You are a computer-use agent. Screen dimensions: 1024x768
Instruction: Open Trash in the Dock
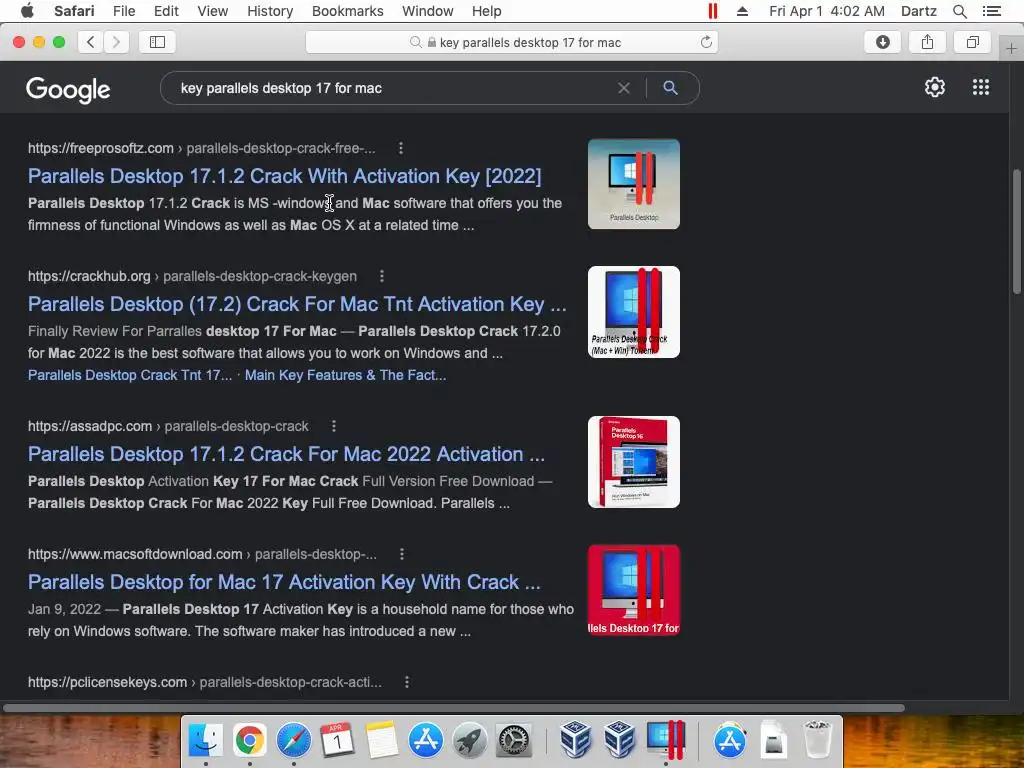817,740
